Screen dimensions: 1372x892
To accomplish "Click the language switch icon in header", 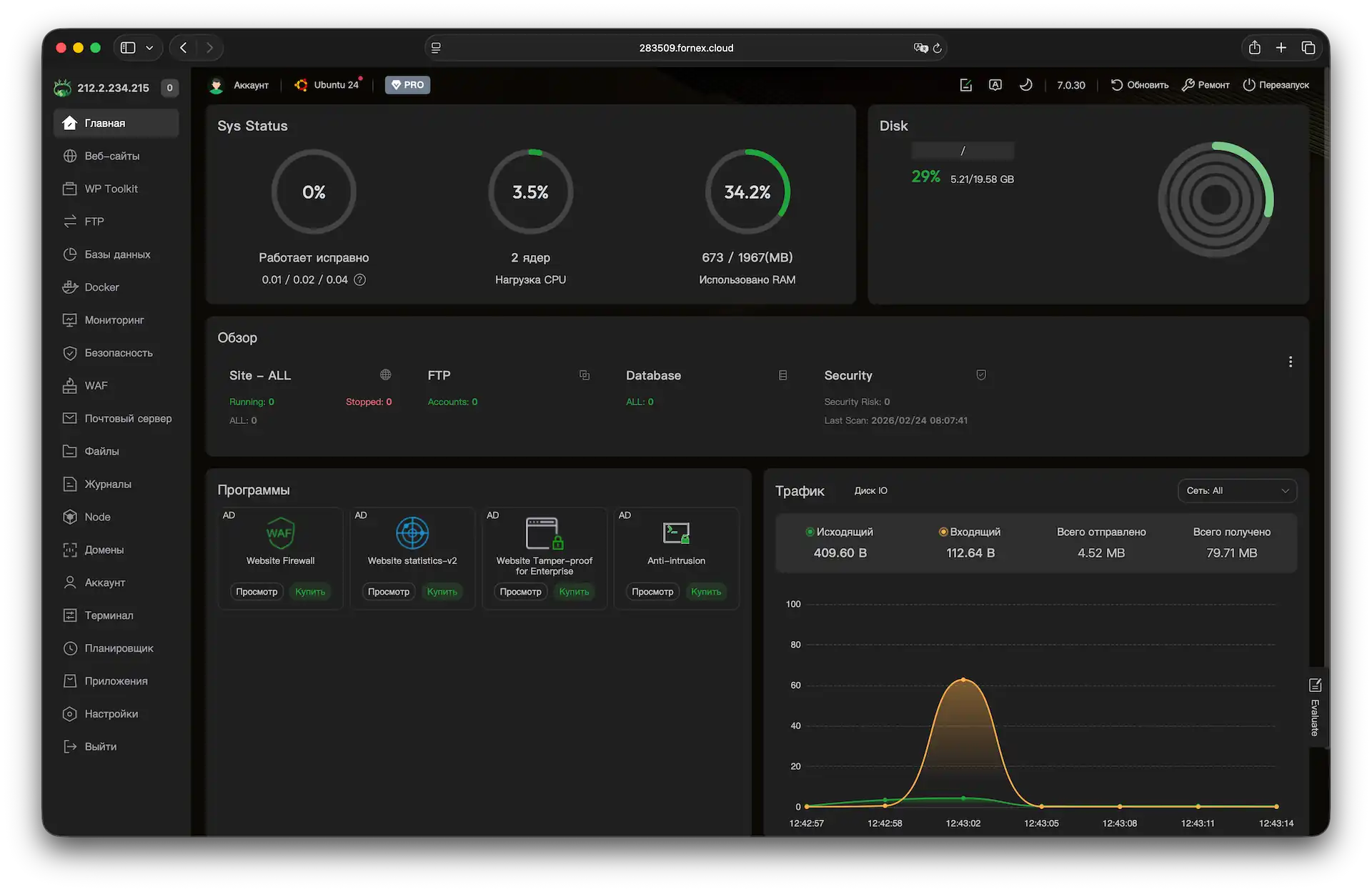I will (995, 85).
